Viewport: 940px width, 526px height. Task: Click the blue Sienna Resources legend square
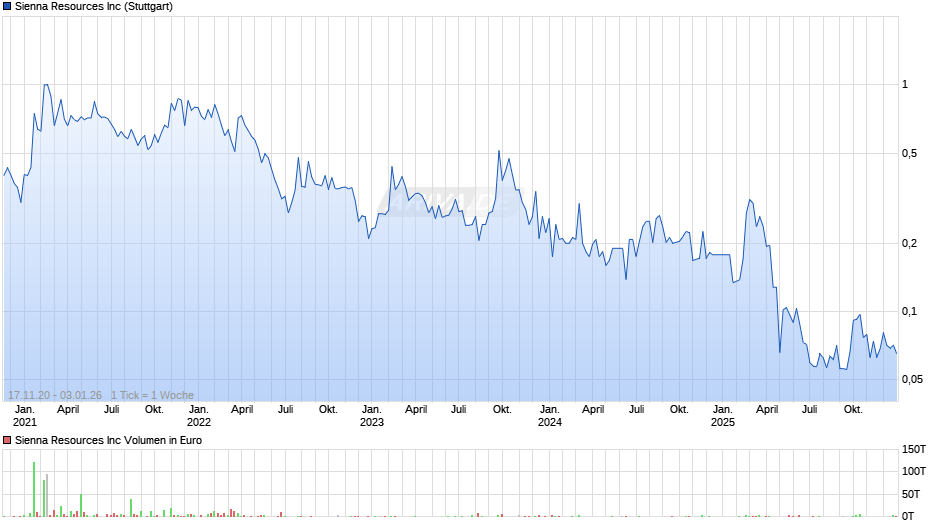coord(7,7)
